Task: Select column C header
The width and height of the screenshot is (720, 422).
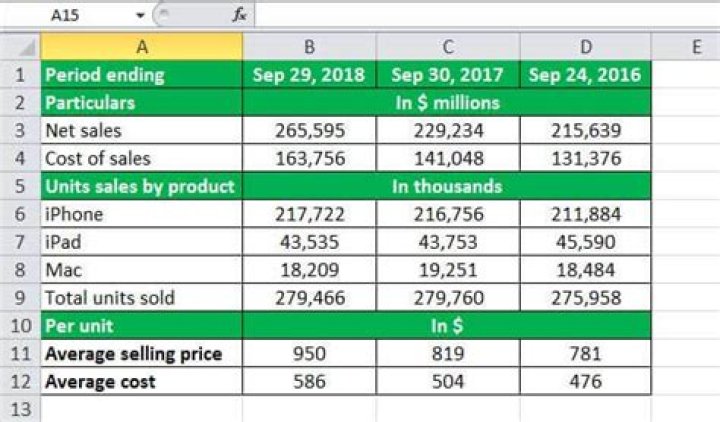Action: 448,46
